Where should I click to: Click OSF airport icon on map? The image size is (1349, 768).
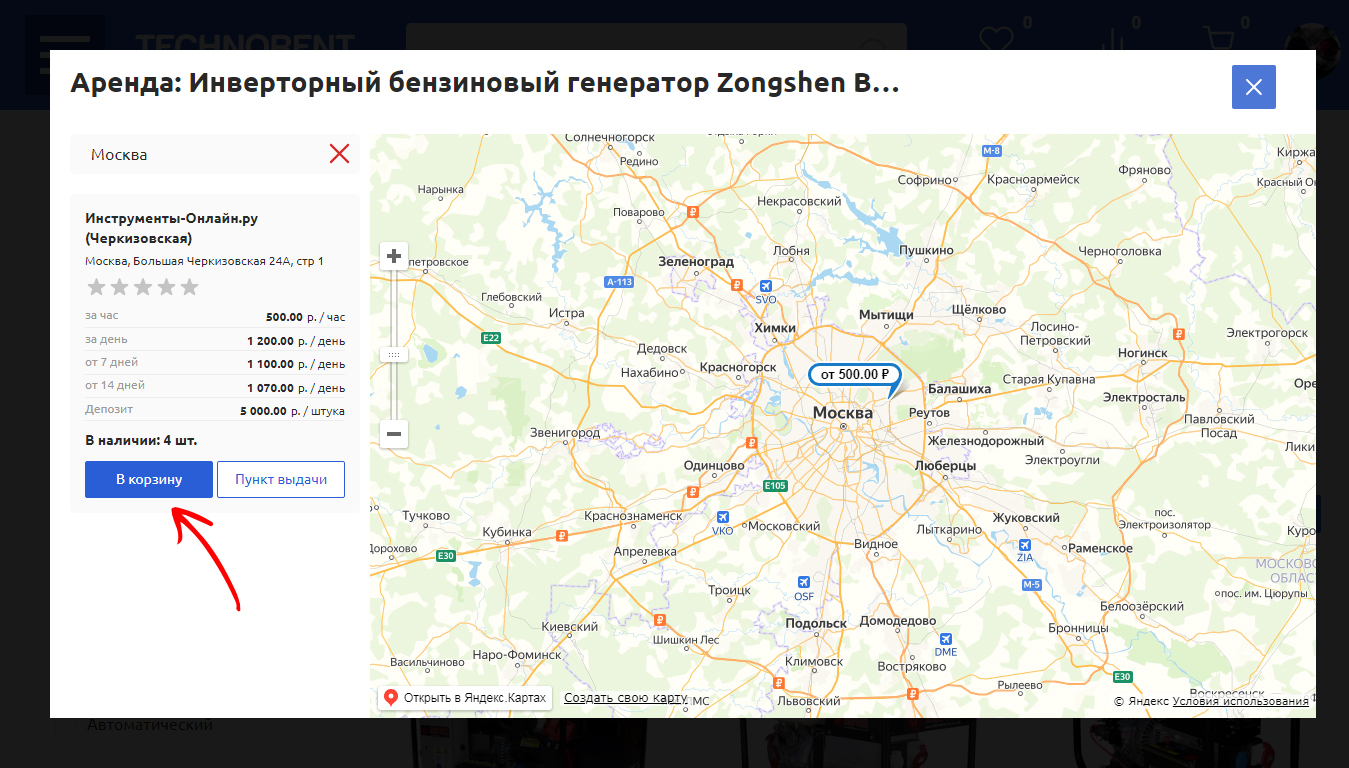(x=803, y=583)
